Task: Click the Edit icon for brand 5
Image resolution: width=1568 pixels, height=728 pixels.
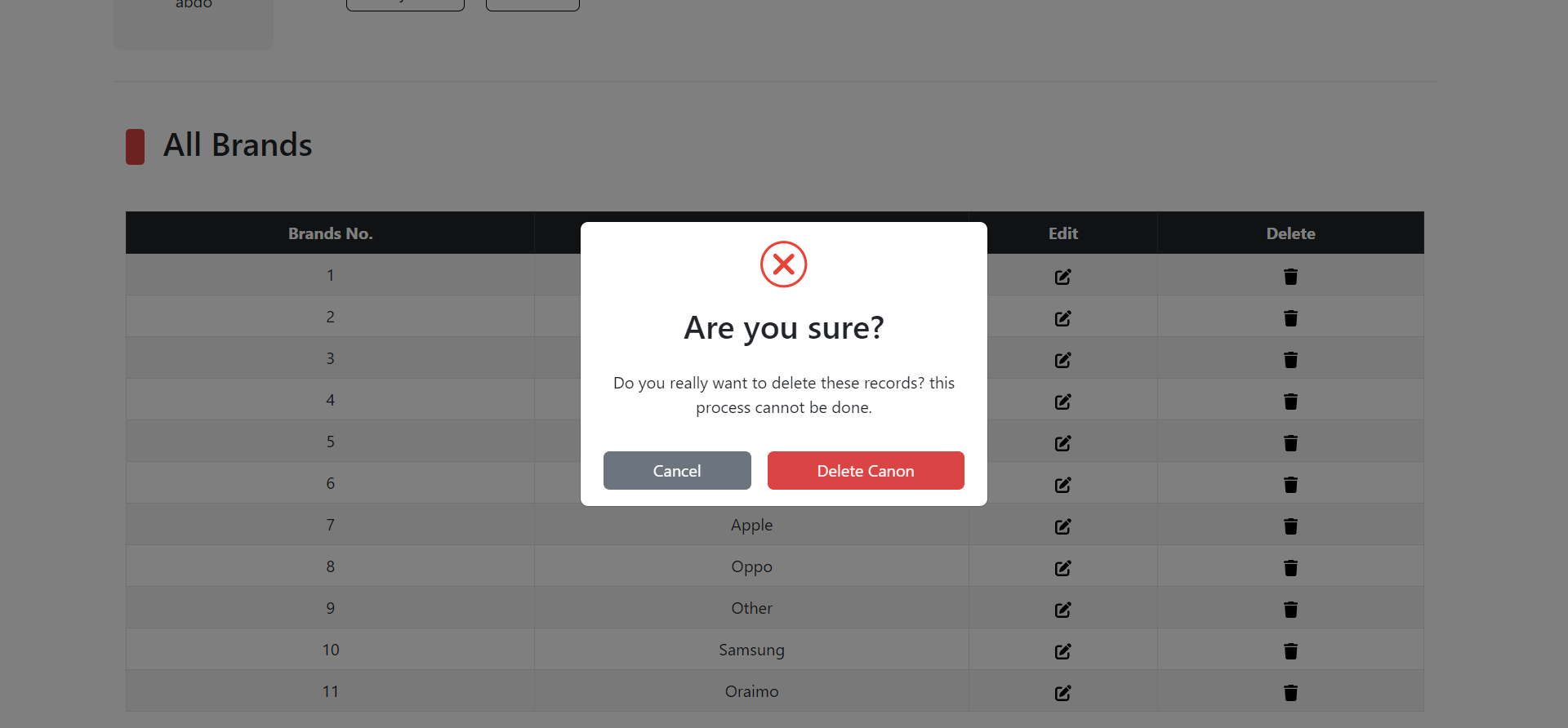Action: point(1062,443)
